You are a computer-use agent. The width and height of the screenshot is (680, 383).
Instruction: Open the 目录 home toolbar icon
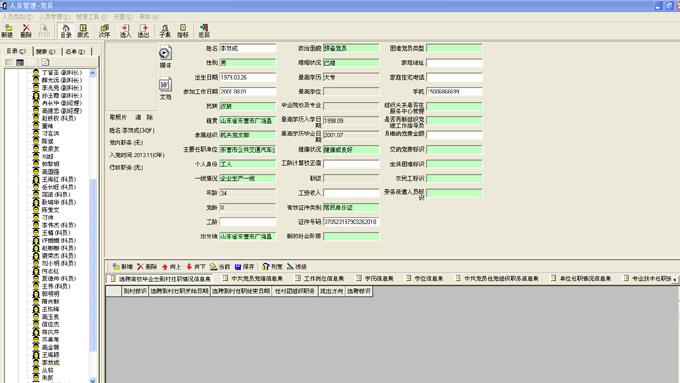pyautogui.click(x=65, y=31)
